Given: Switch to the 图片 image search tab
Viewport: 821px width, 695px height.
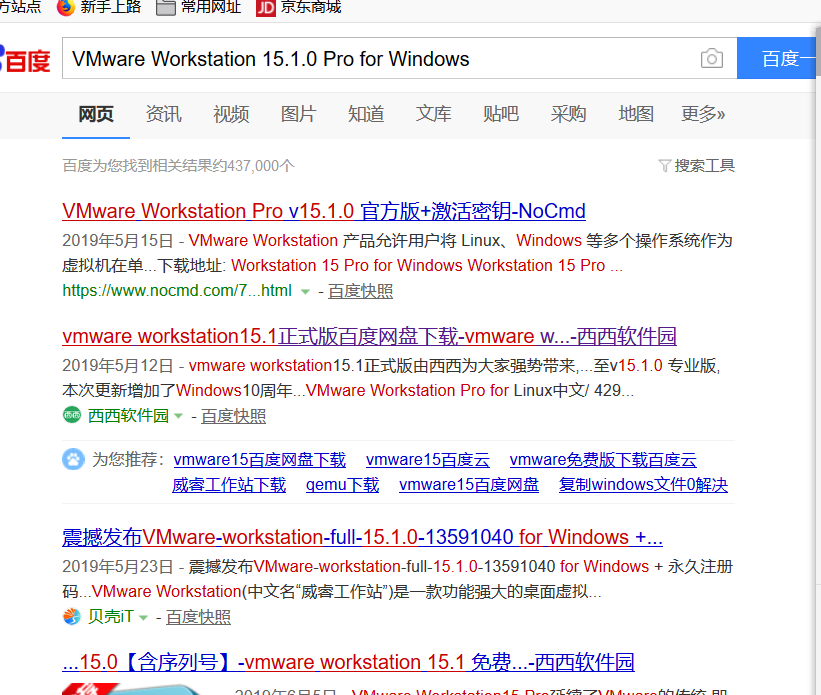Looking at the screenshot, I should pyautogui.click(x=298, y=114).
